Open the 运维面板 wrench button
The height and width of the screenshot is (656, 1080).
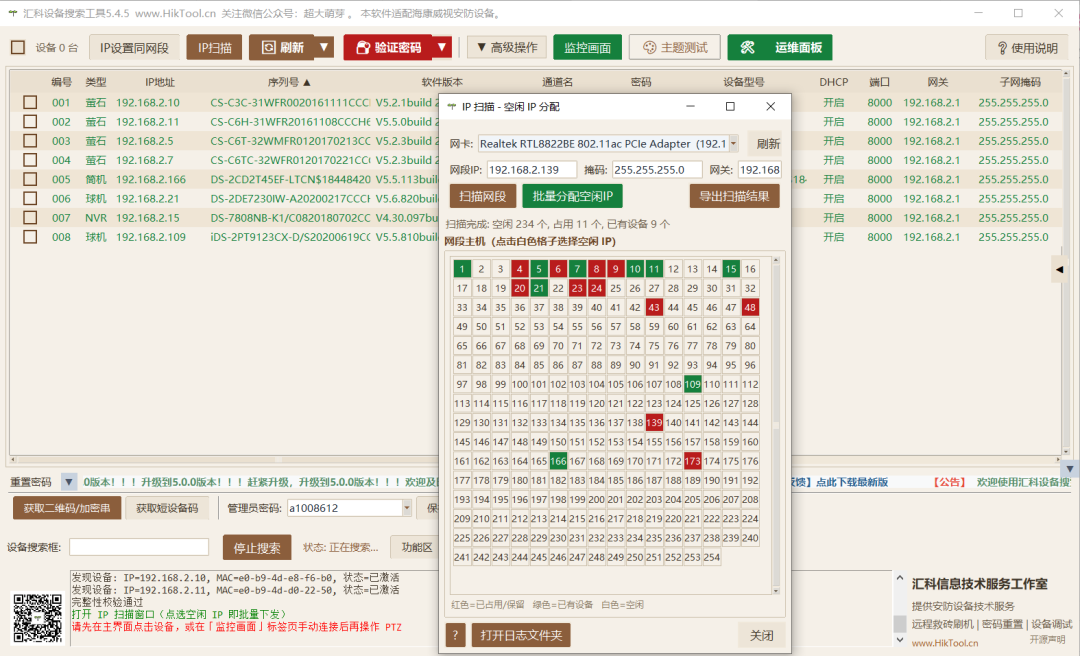(780, 48)
